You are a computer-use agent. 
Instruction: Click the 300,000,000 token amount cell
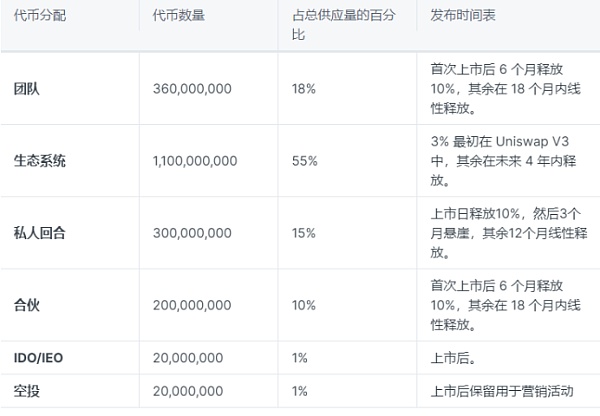[192, 231]
